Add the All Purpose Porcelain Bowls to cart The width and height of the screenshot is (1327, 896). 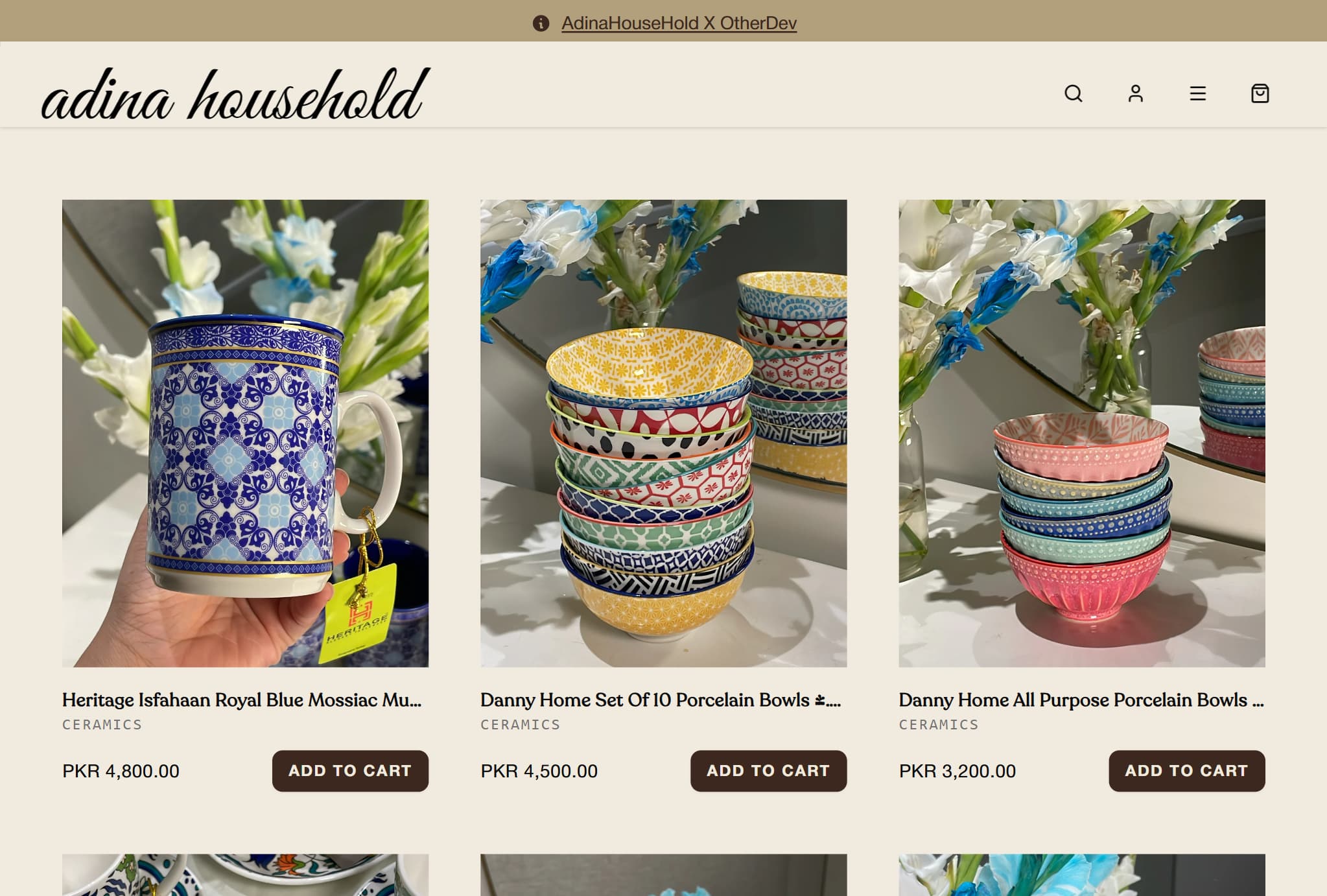[1186, 770]
